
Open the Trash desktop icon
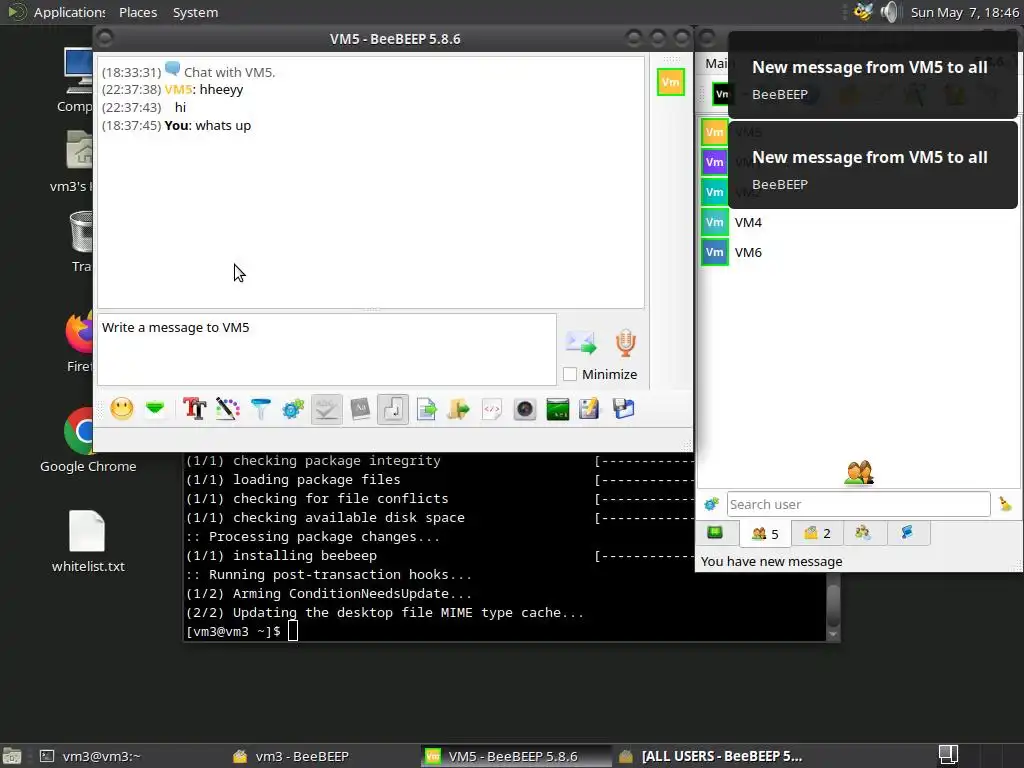(81, 242)
